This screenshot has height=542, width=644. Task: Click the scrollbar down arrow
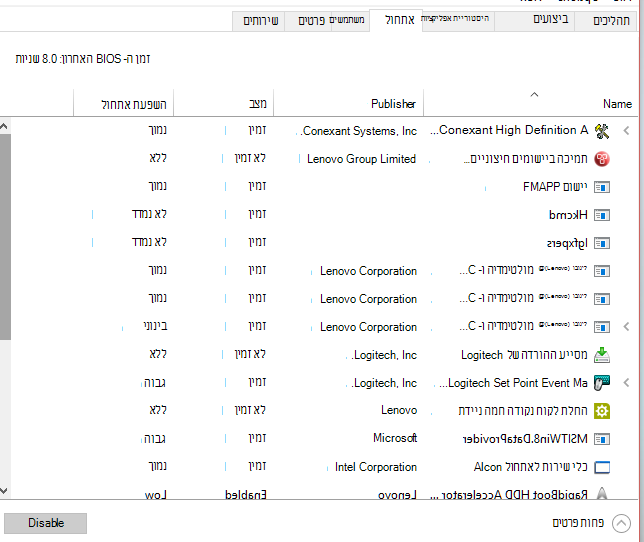point(4,491)
